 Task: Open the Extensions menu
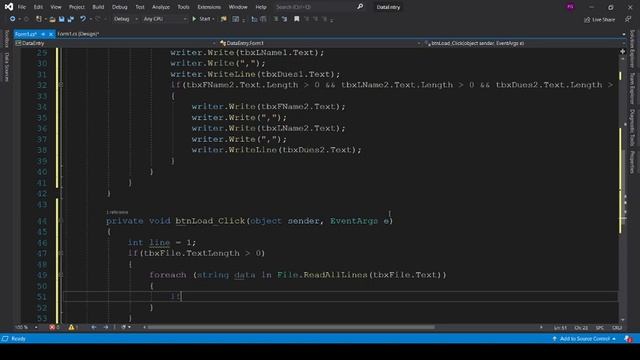click(x=209, y=7)
